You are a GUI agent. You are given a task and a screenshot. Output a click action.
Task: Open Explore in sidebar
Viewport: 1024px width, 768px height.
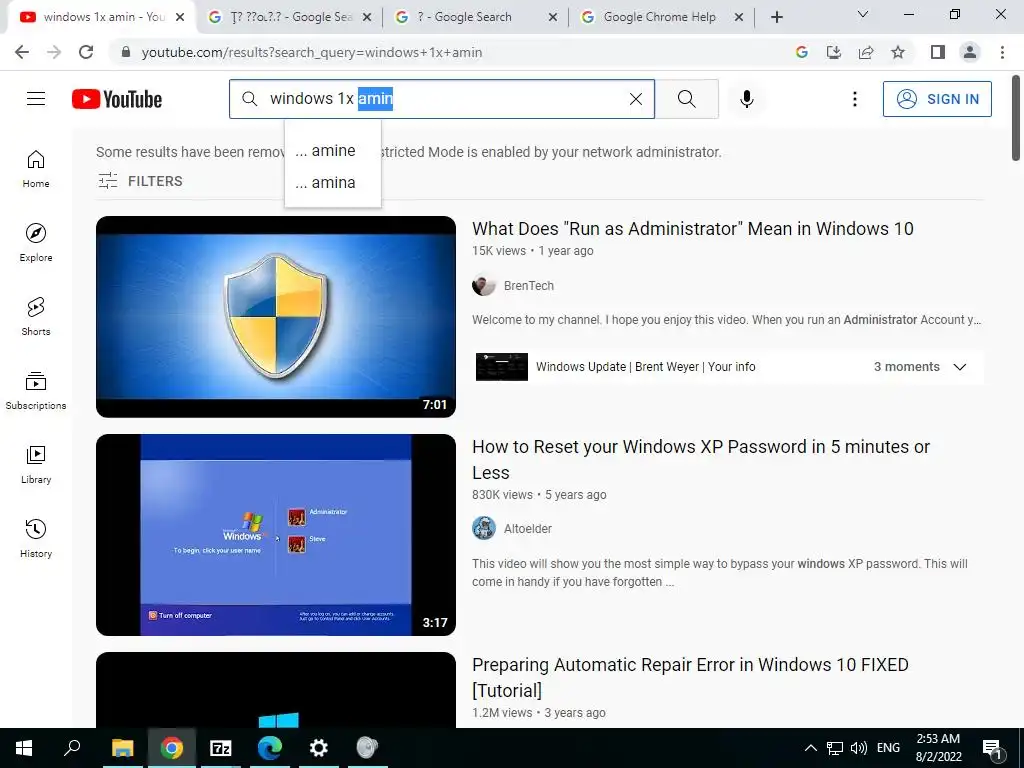click(36, 242)
